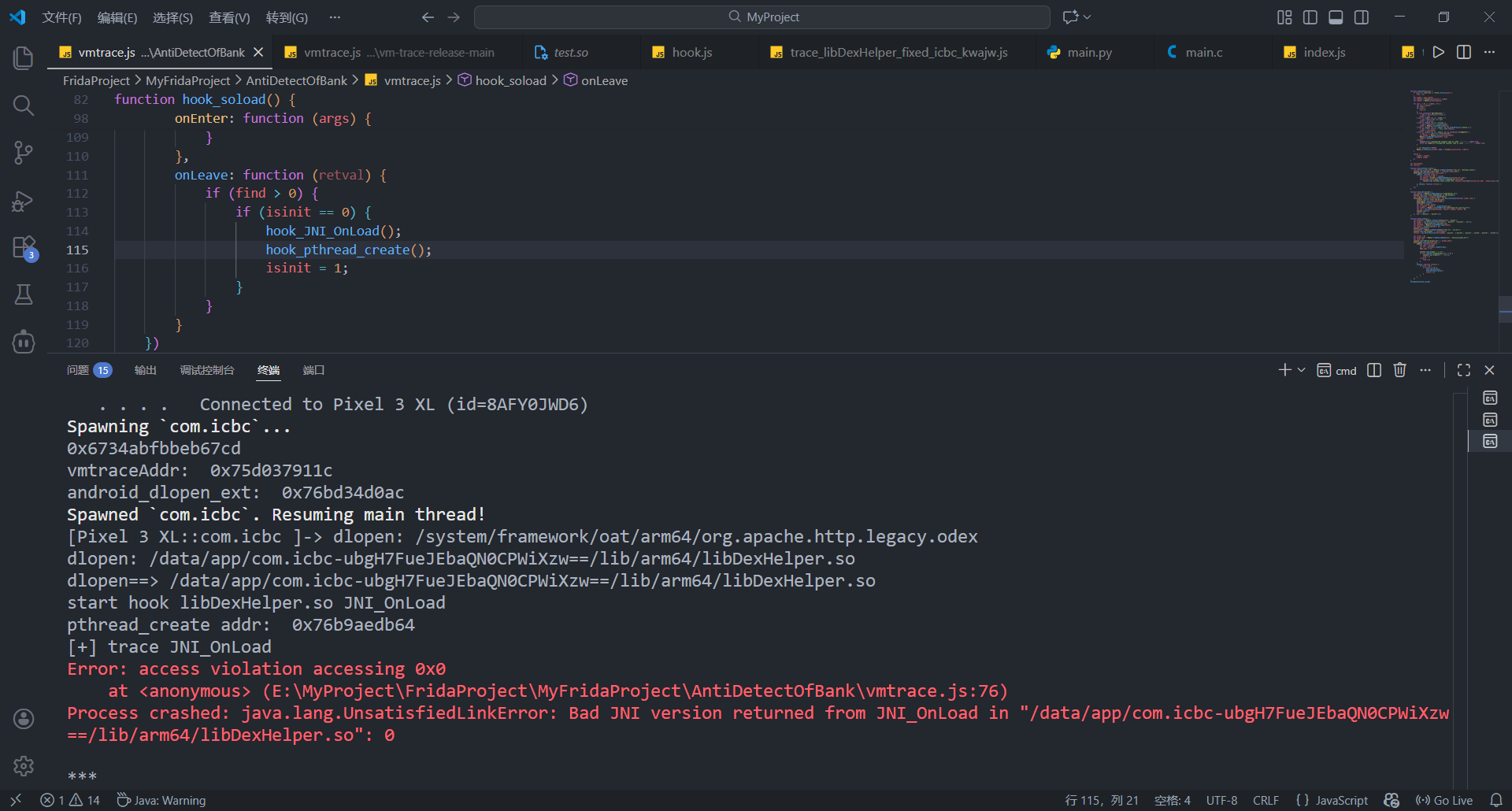Open new terminal launch profile dropdown
1512x811 pixels.
1302,370
